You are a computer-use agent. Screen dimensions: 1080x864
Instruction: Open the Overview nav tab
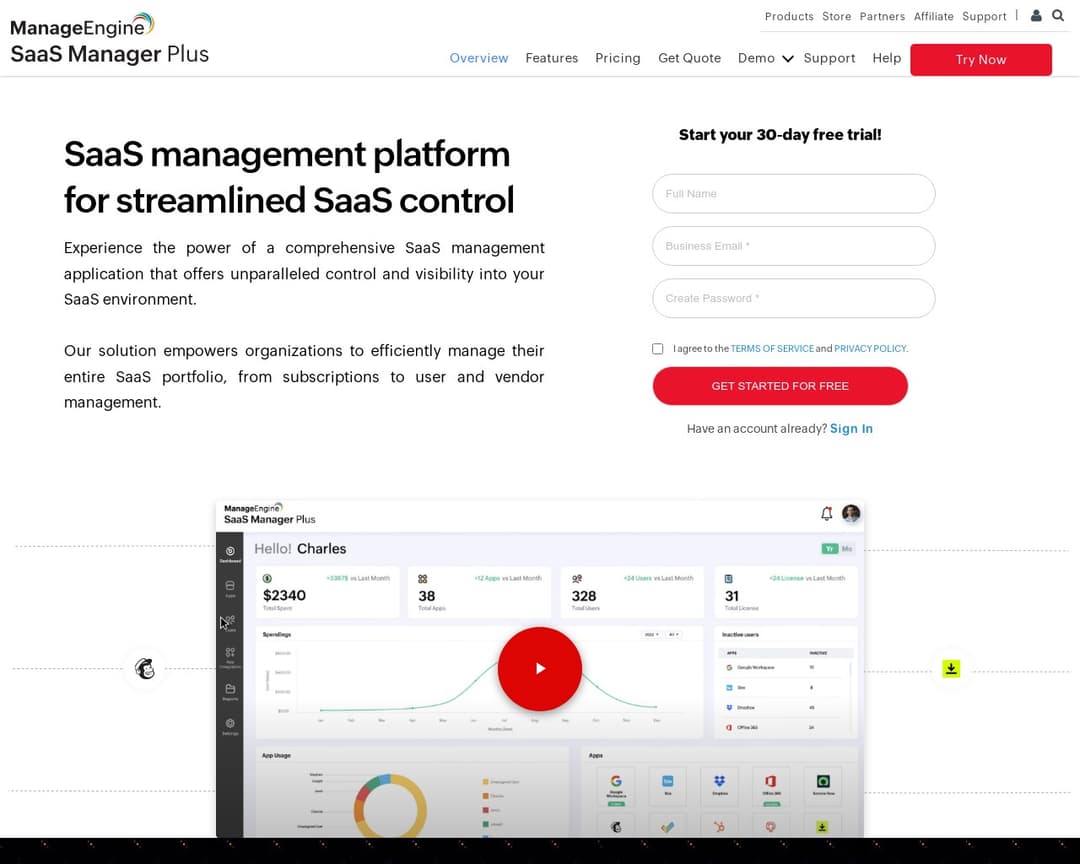tap(479, 59)
